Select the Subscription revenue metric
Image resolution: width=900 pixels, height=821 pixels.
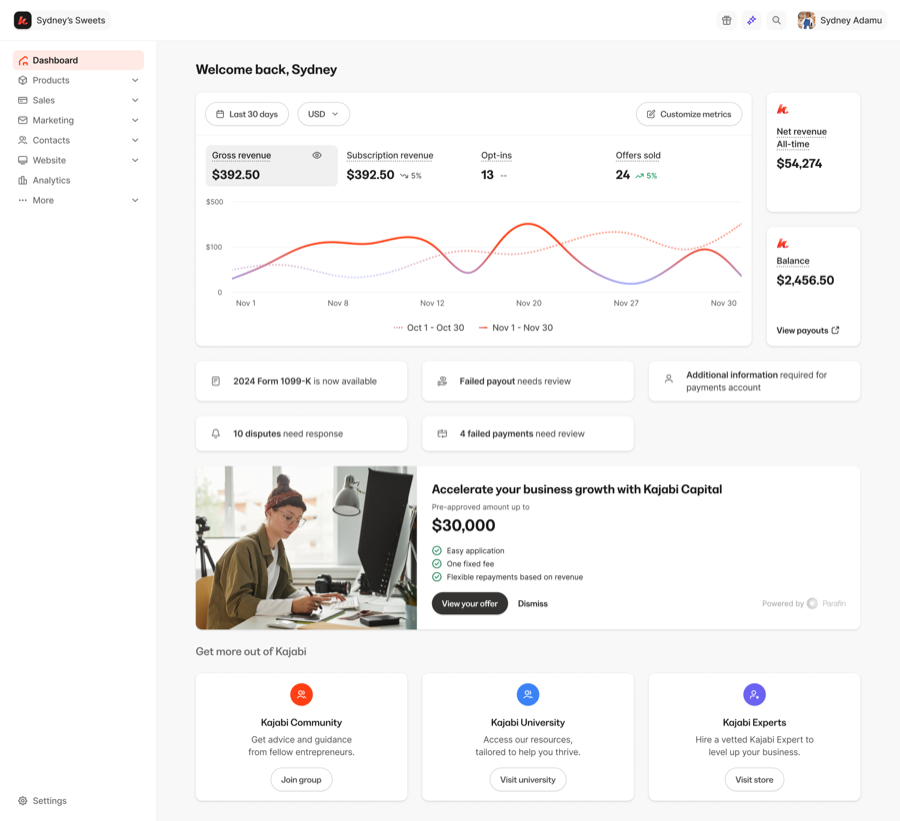pos(405,165)
